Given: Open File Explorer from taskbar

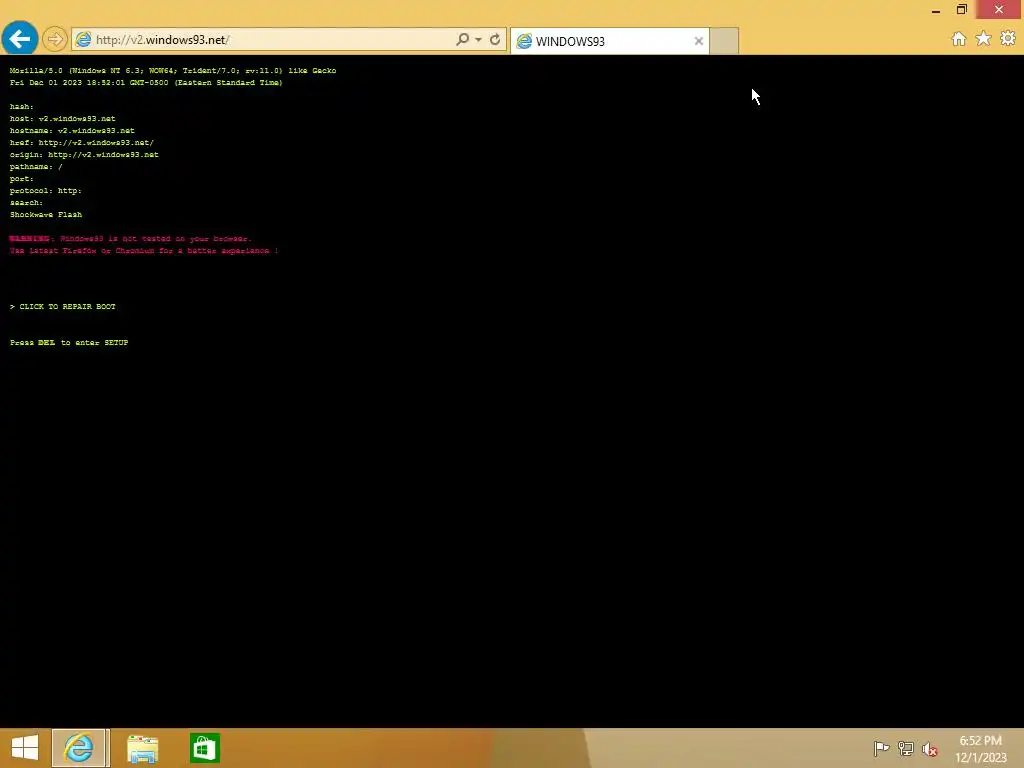Looking at the screenshot, I should pos(142,748).
